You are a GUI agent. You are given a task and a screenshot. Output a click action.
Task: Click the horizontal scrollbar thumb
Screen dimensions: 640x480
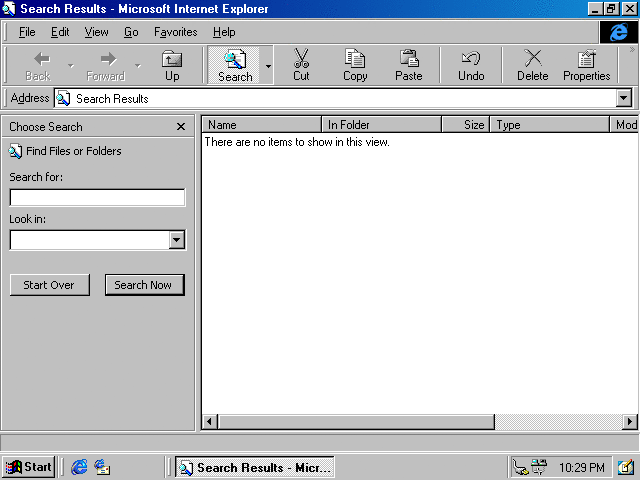[x=356, y=422]
